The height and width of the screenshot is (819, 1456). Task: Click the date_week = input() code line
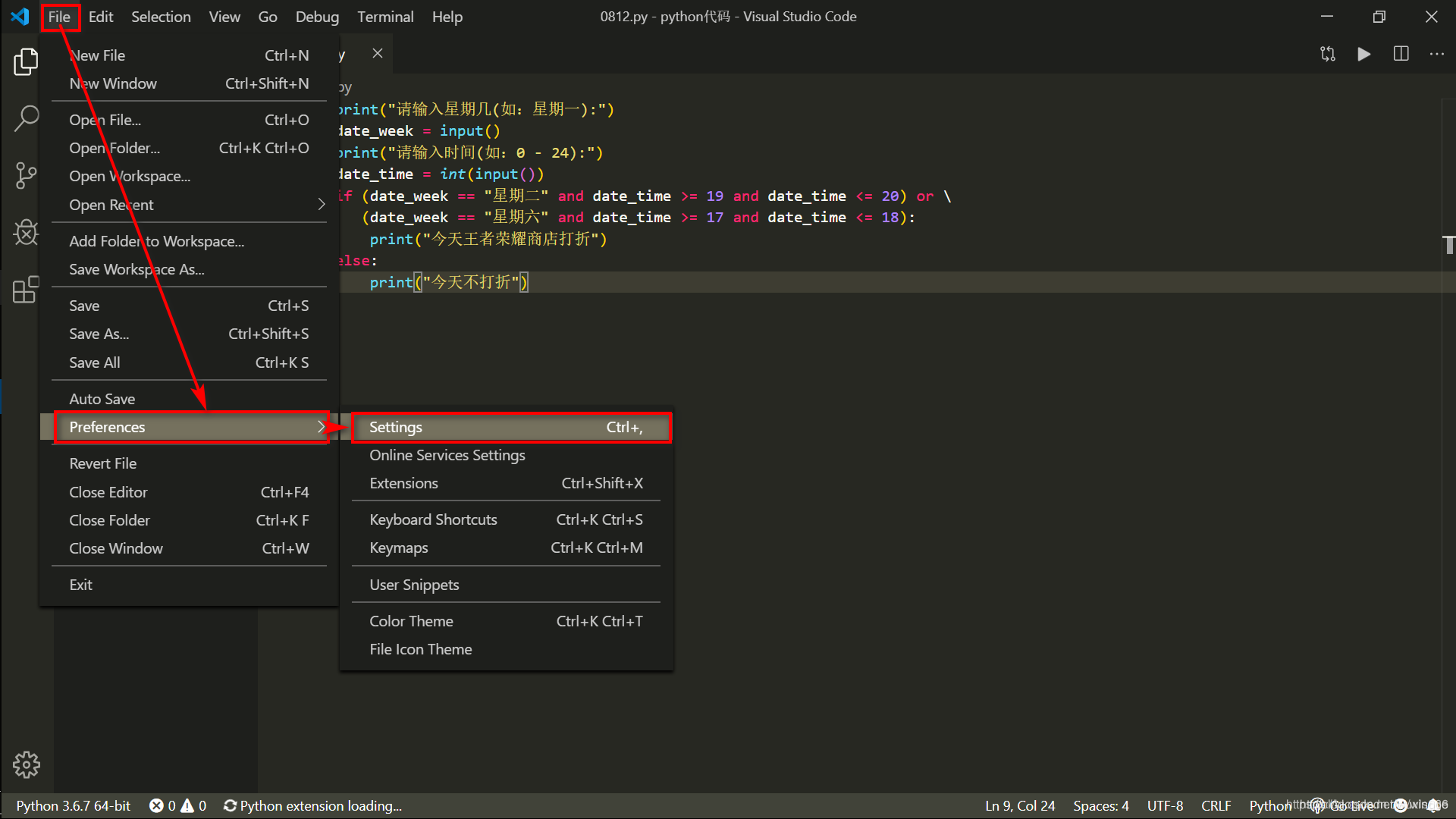pos(419,131)
